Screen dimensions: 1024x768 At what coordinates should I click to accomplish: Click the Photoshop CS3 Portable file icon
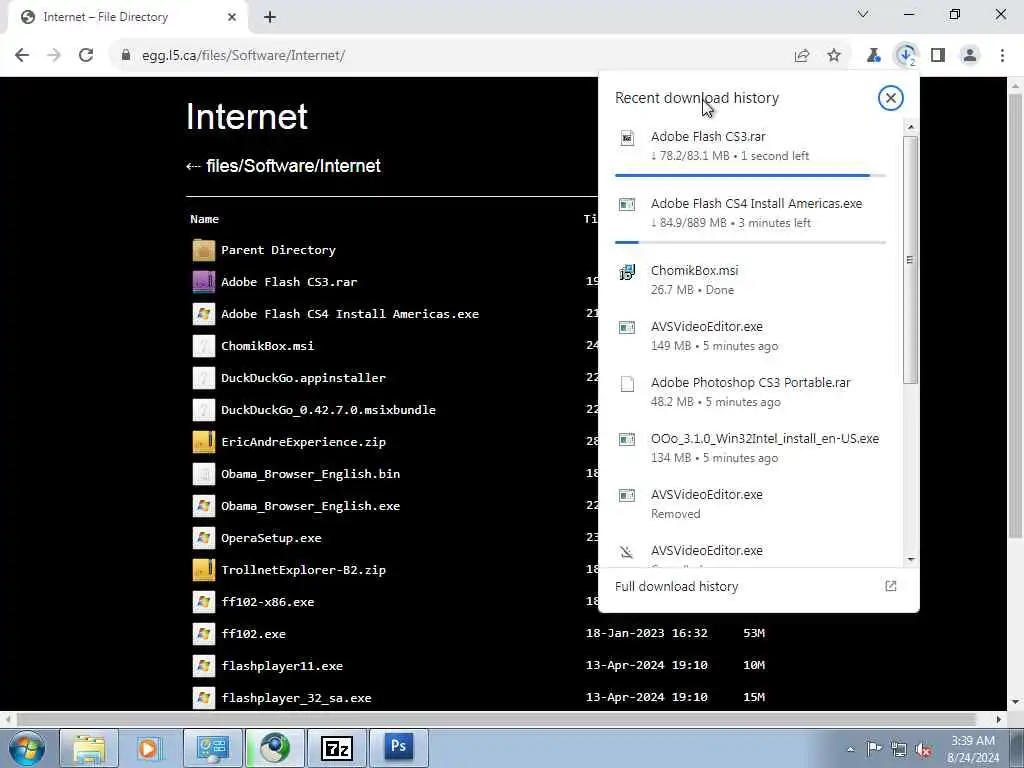[x=627, y=384]
